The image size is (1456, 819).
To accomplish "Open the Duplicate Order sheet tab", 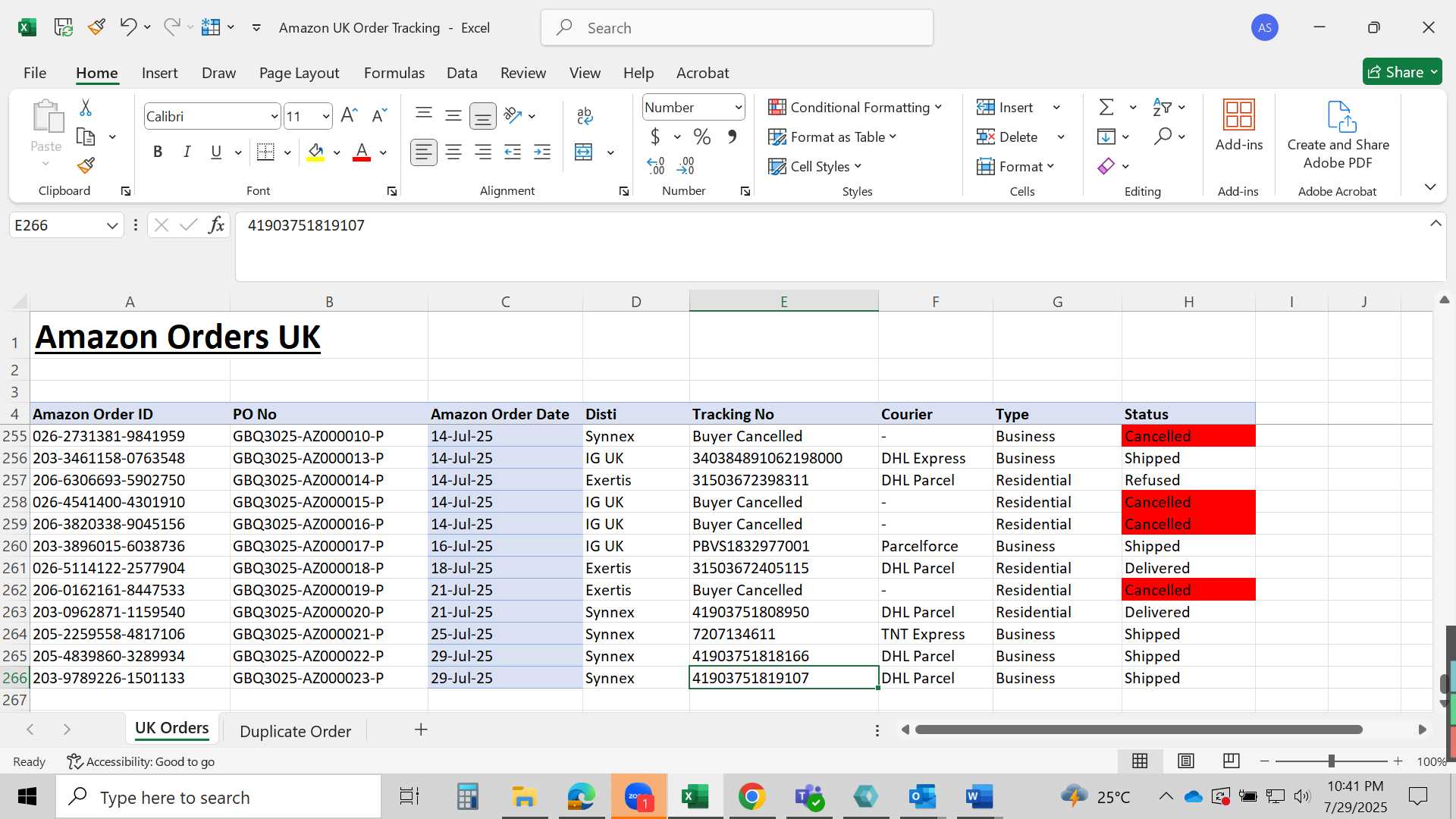I will [295, 731].
